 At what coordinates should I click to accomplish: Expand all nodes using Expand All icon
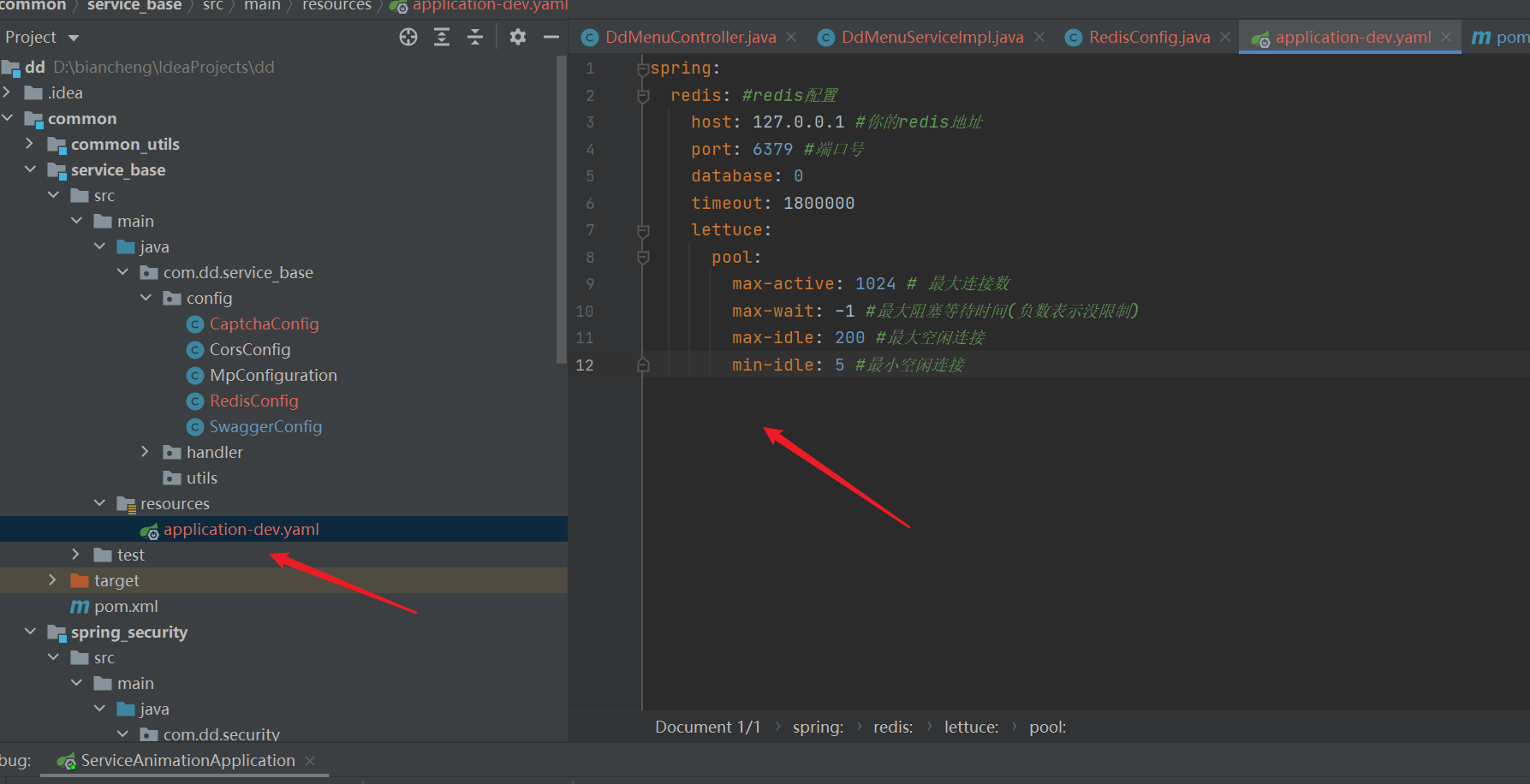tap(442, 37)
